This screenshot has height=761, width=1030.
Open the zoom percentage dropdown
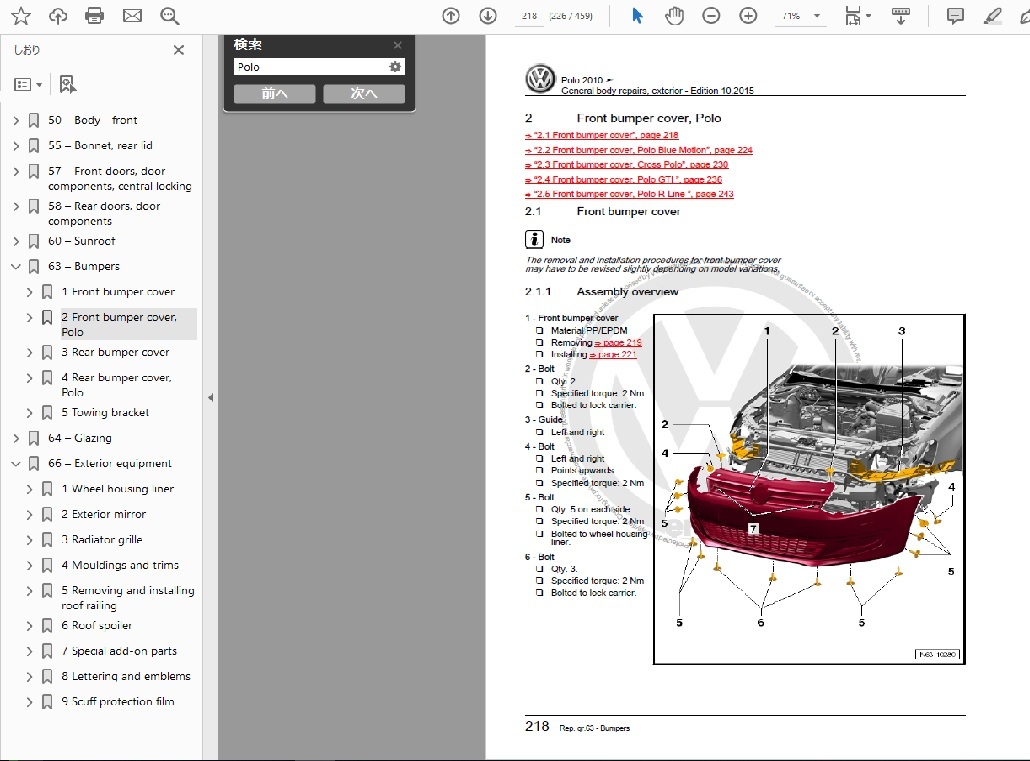coord(817,16)
